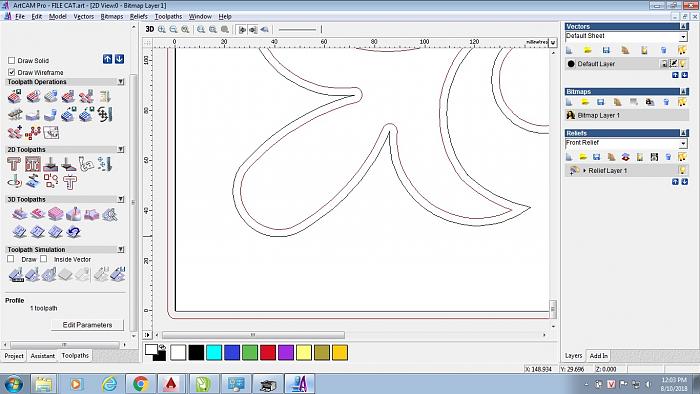Click the last icon in Toolpath Simulation
Image resolution: width=700 pixels, height=394 pixels.
pyautogui.click(x=118, y=275)
